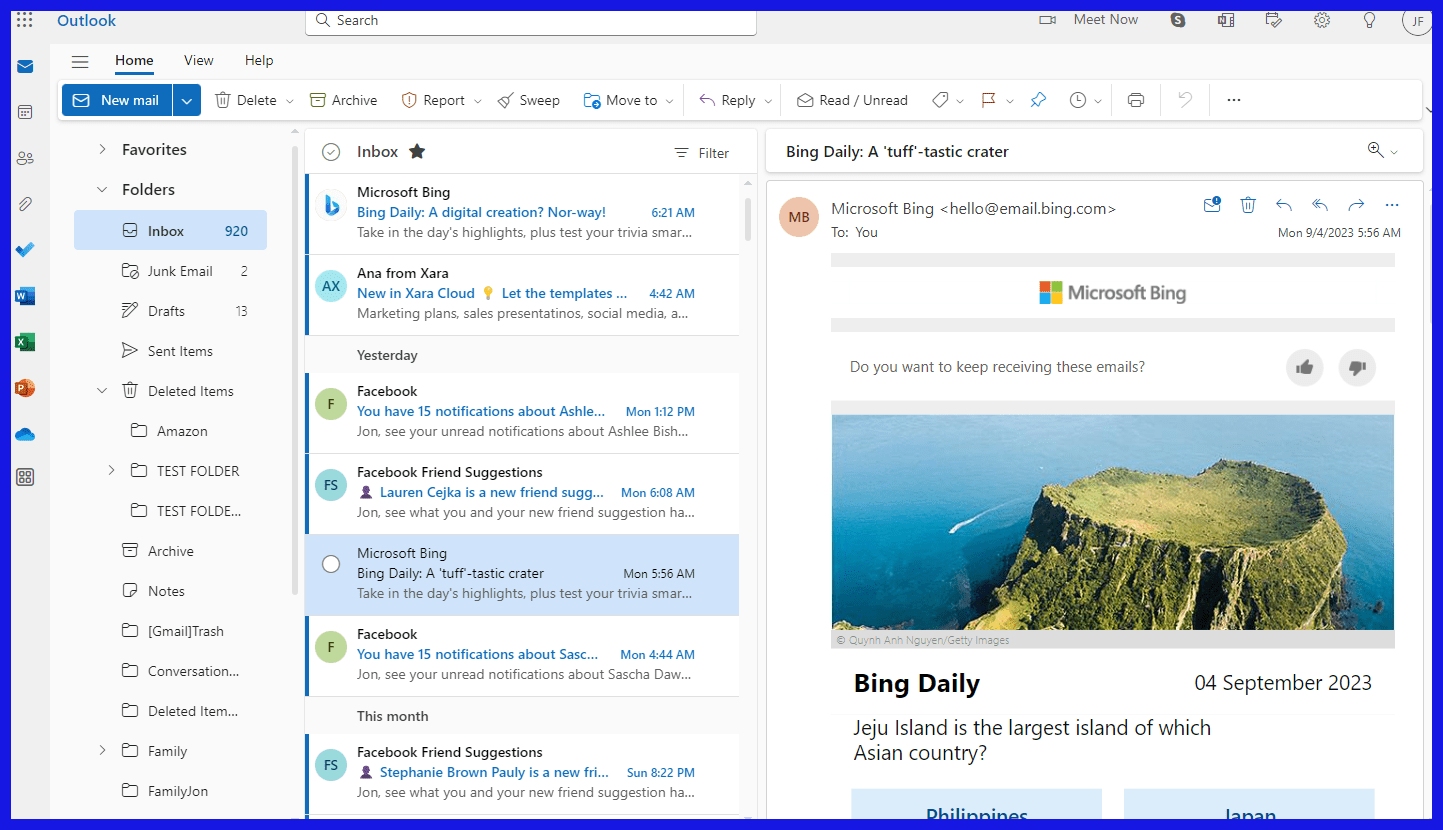Click the Flag icon in toolbar

point(988,100)
